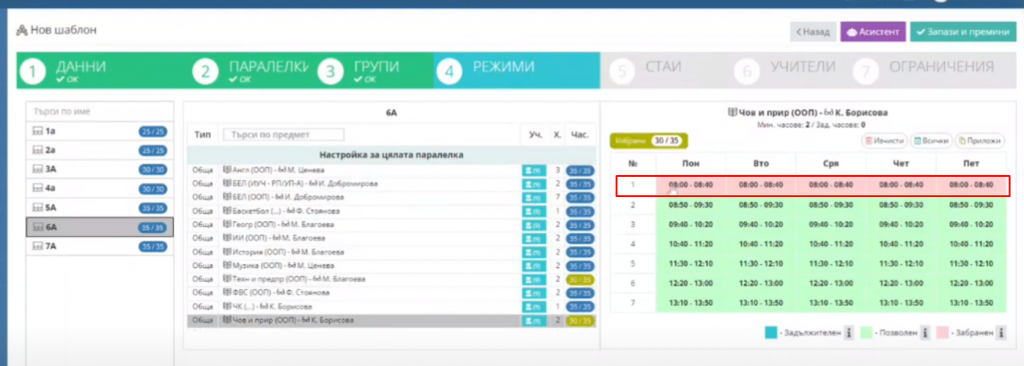Screen dimensions: 1024x366
Task: Toggle Wednesday 10:40 - 11:20 time slot
Action: click(x=831, y=244)
